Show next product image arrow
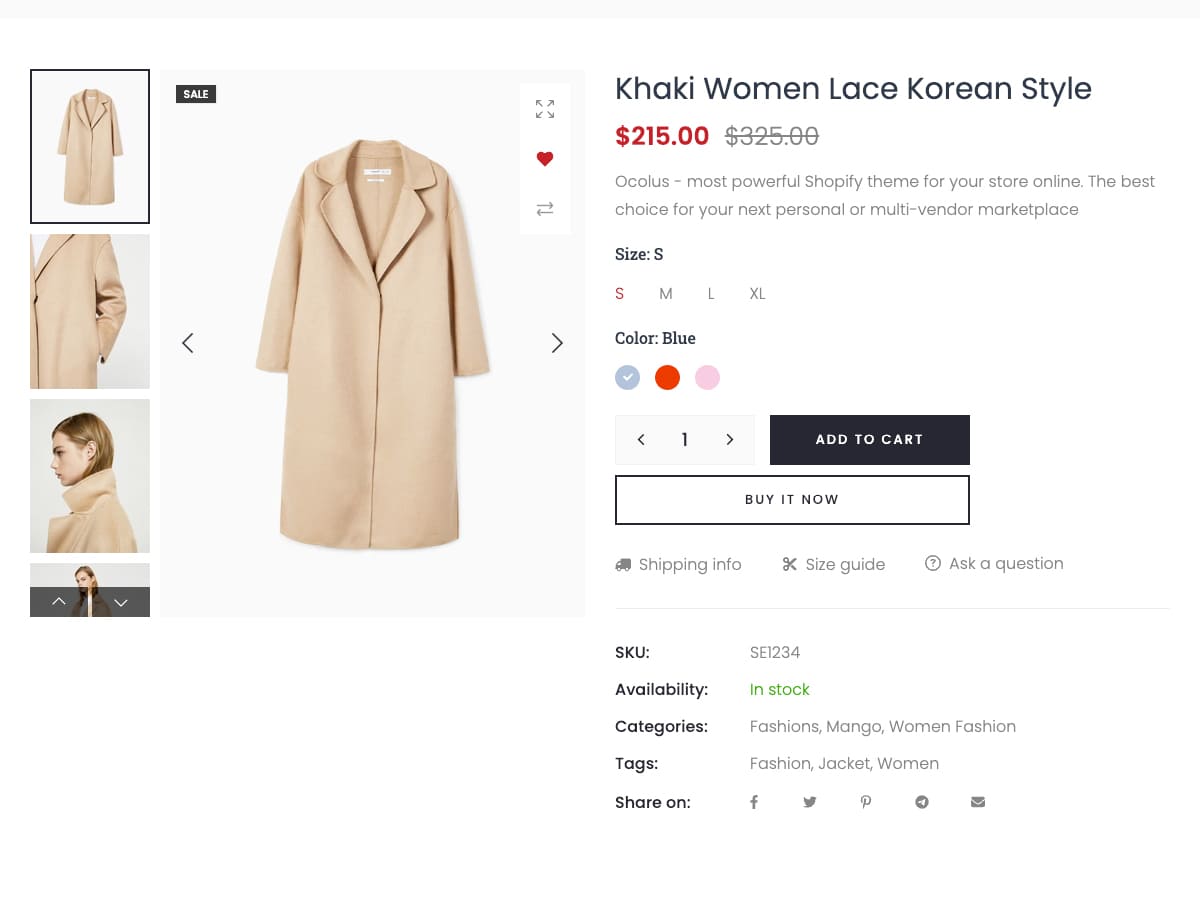 point(557,343)
